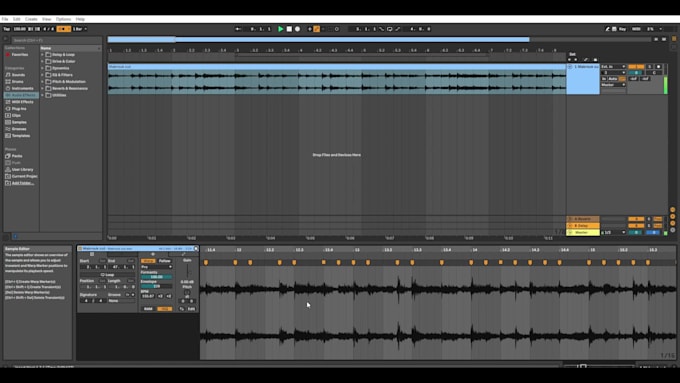
Task: Click the halve BPM button
Action: [160, 296]
